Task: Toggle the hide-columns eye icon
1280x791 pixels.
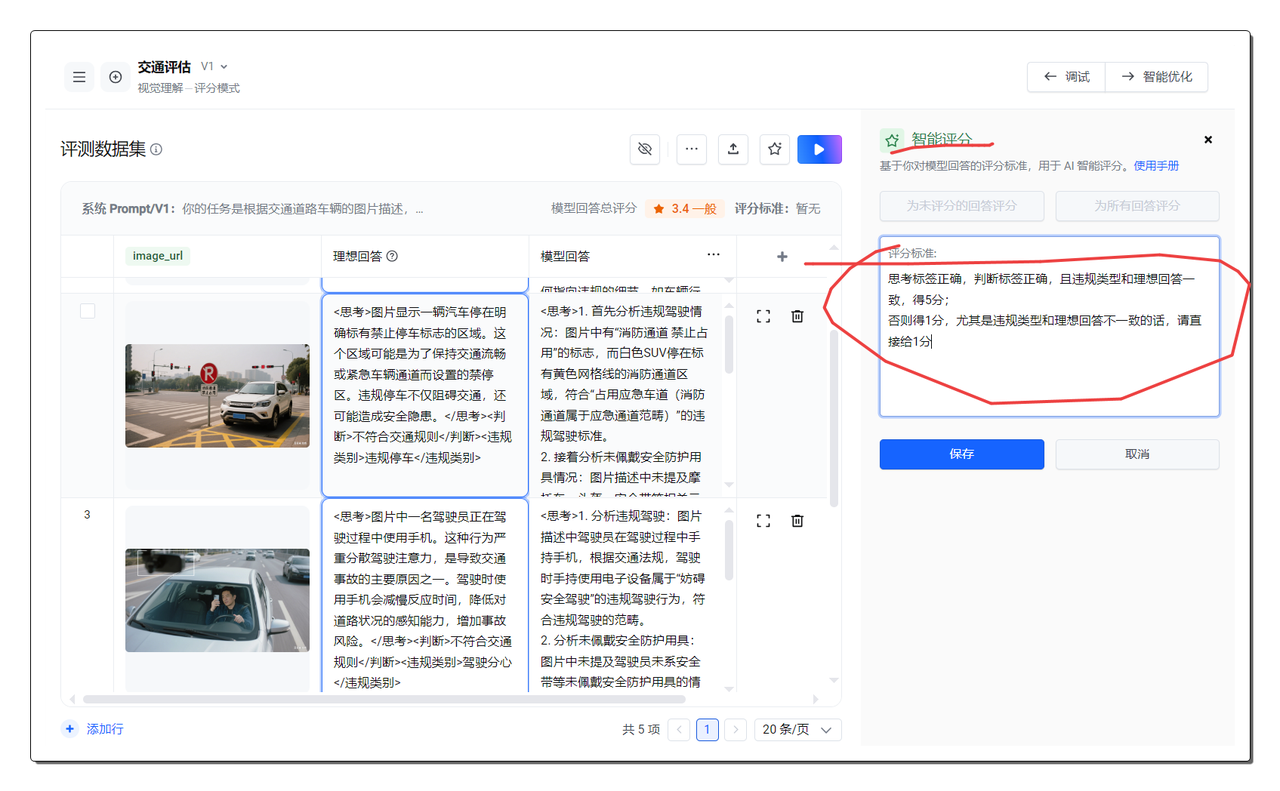Action: (645, 149)
